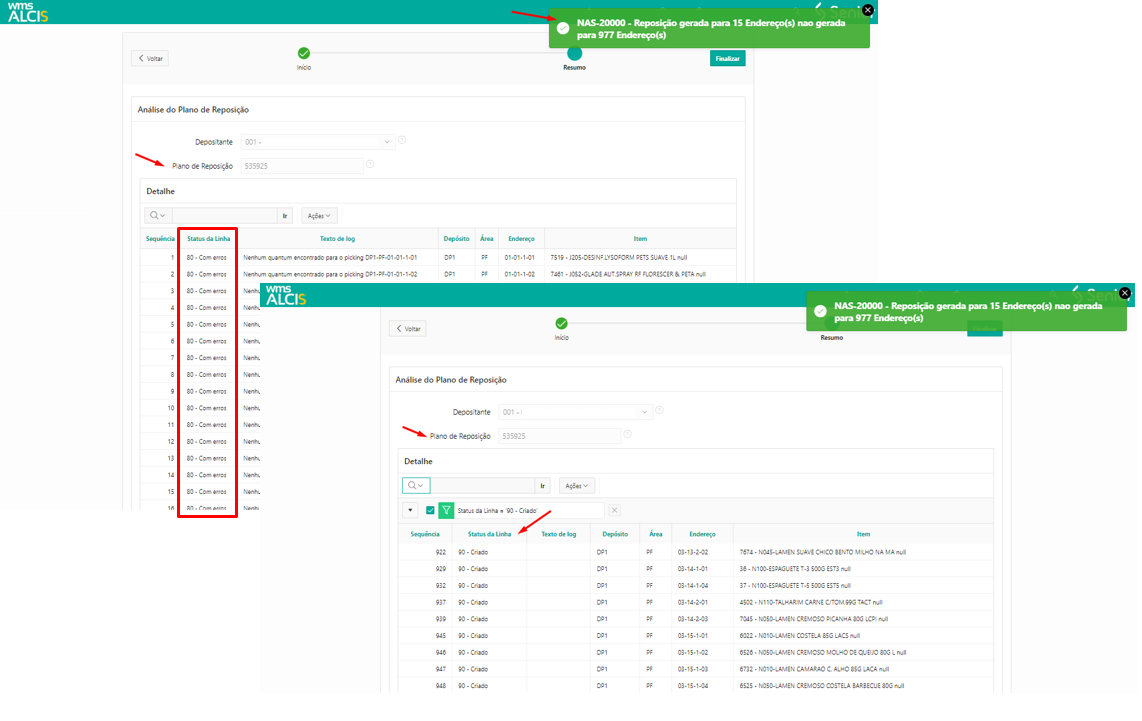Select the Início step in upper window
The height and width of the screenshot is (721, 1142).
coord(304,53)
